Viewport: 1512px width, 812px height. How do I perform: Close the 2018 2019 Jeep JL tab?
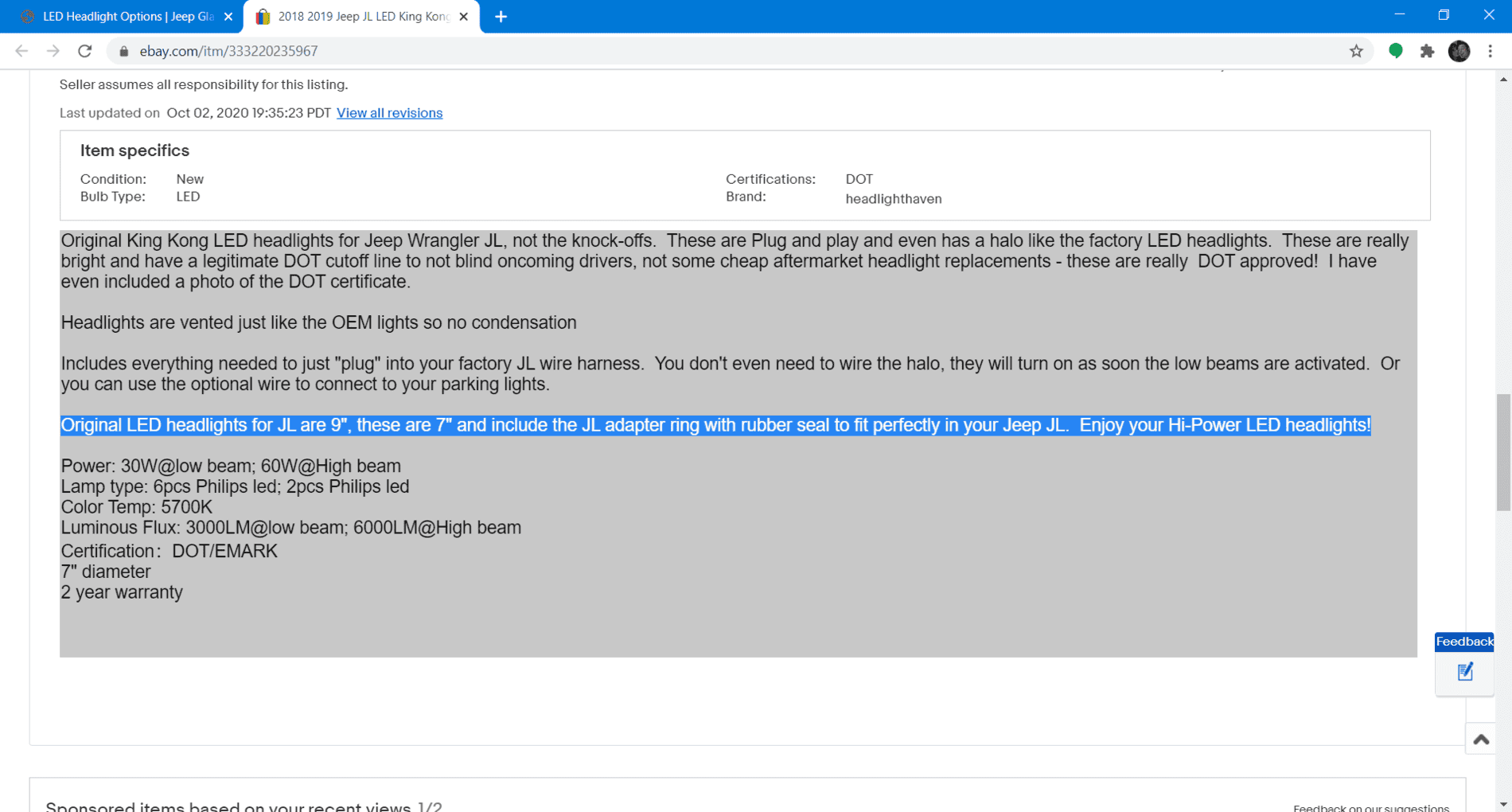coord(464,17)
